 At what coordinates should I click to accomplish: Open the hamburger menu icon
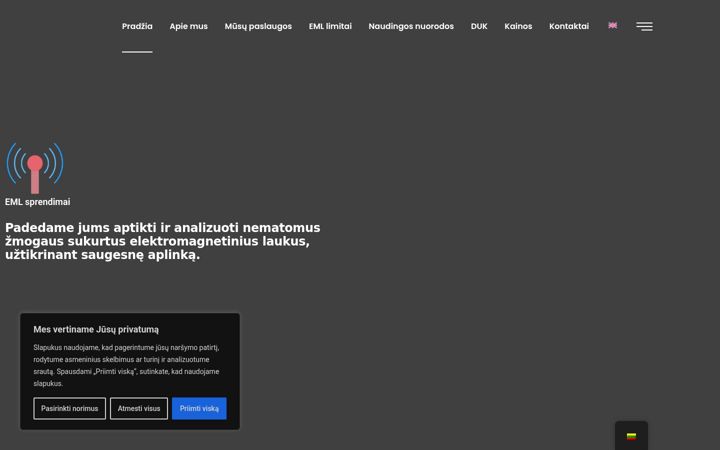tap(644, 26)
